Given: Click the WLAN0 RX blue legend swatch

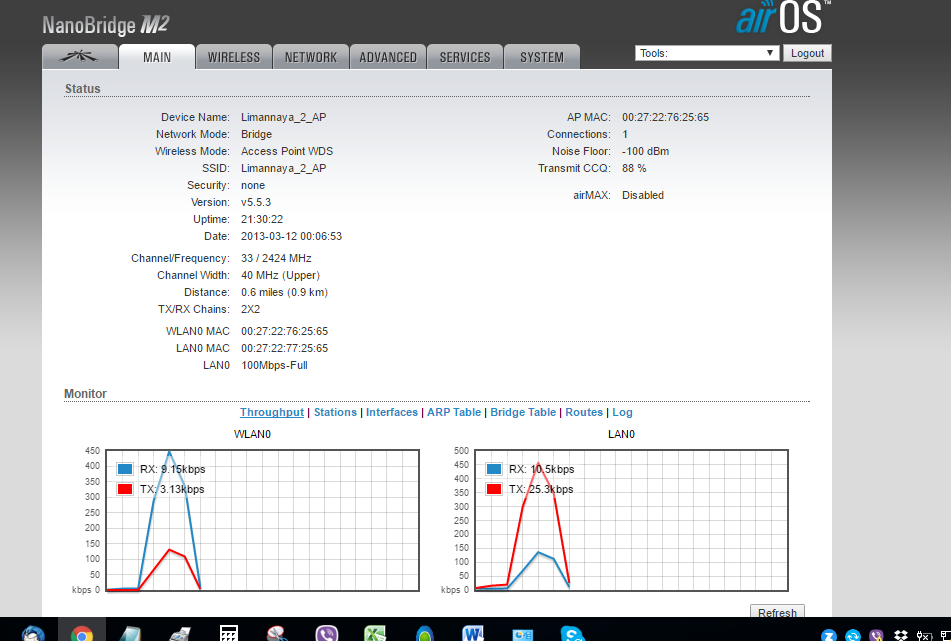Looking at the screenshot, I should [x=125, y=469].
